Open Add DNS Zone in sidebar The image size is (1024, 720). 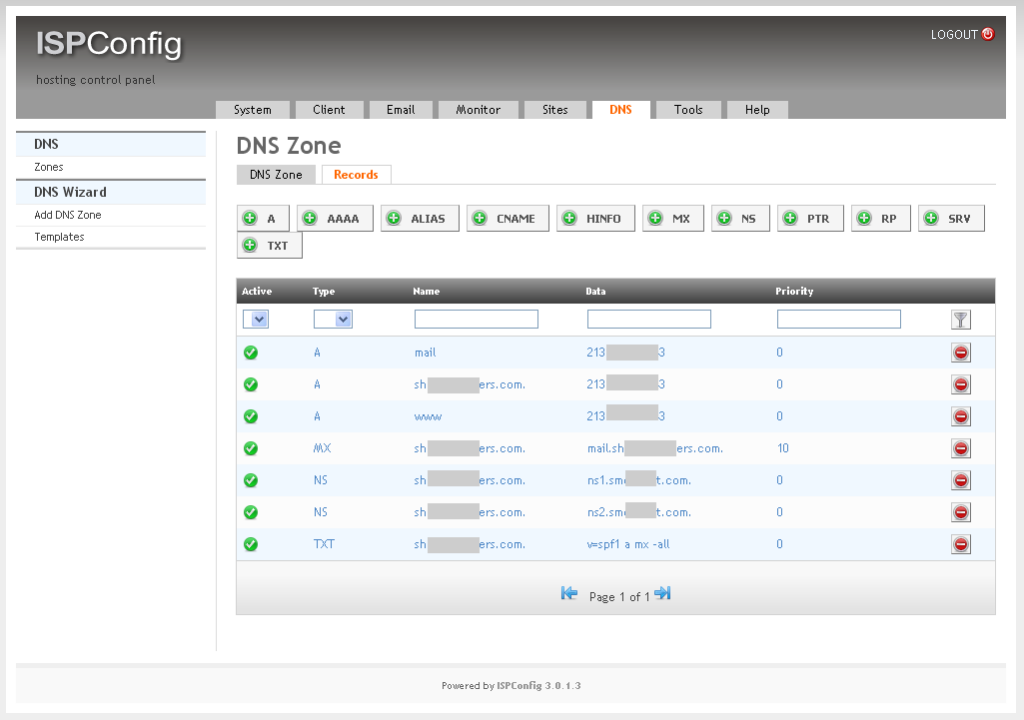pyautogui.click(x=68, y=215)
